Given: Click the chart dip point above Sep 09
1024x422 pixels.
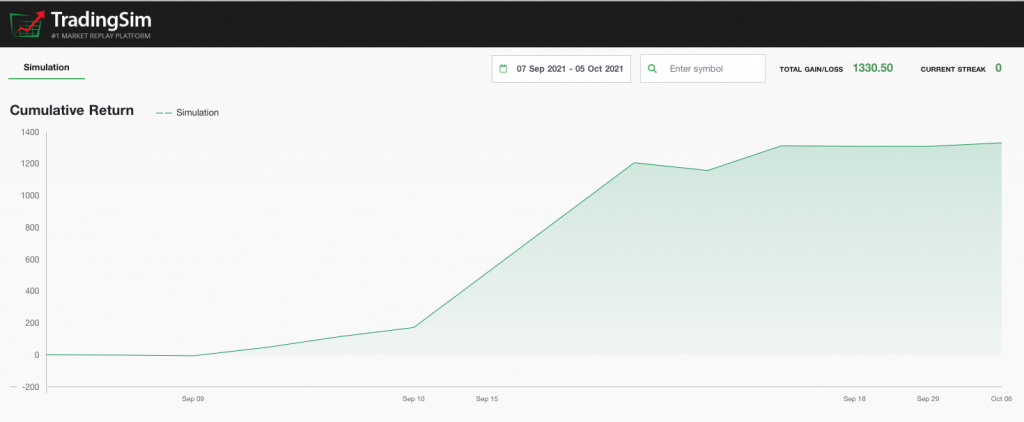Looking at the screenshot, I should click(x=193, y=356).
